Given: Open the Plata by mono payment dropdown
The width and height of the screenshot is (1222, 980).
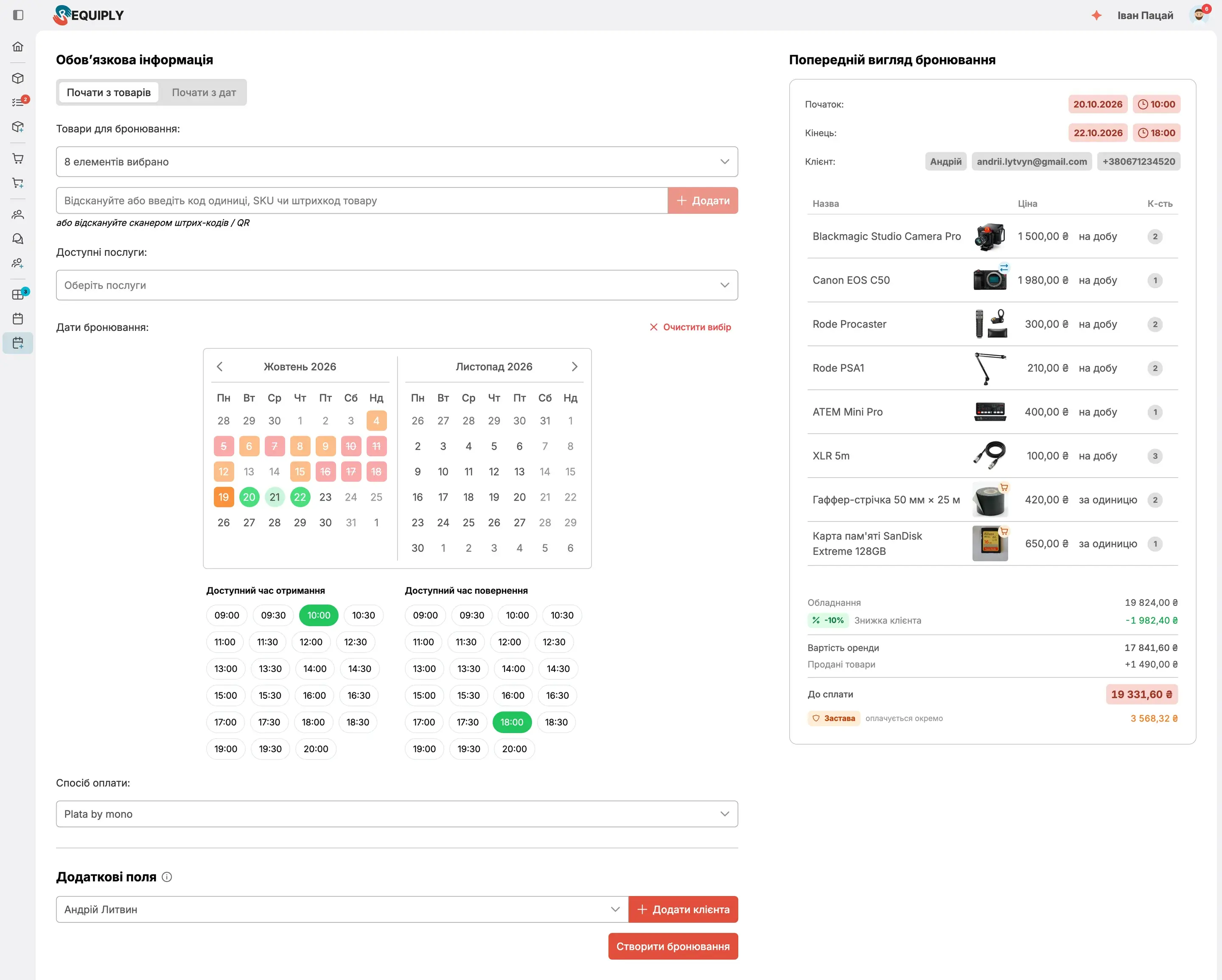Looking at the screenshot, I should [397, 814].
